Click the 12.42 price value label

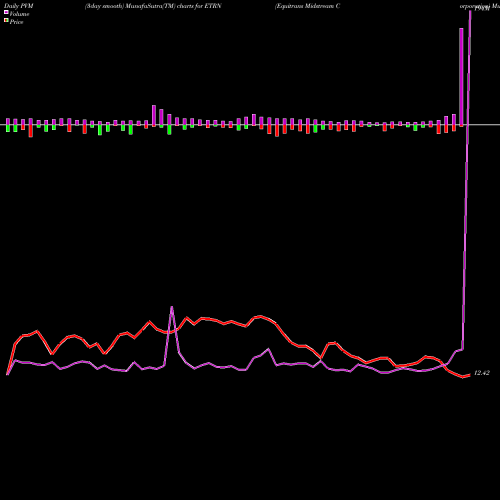click(482, 373)
